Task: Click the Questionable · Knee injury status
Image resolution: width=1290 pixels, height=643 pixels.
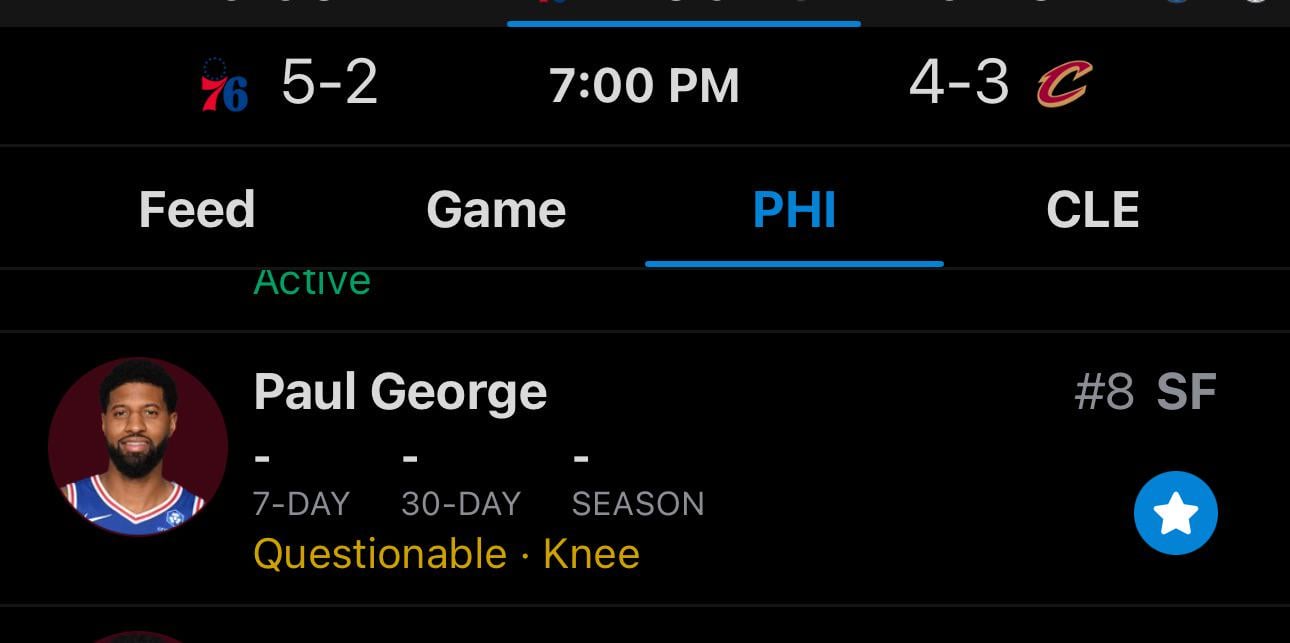Action: point(447,551)
